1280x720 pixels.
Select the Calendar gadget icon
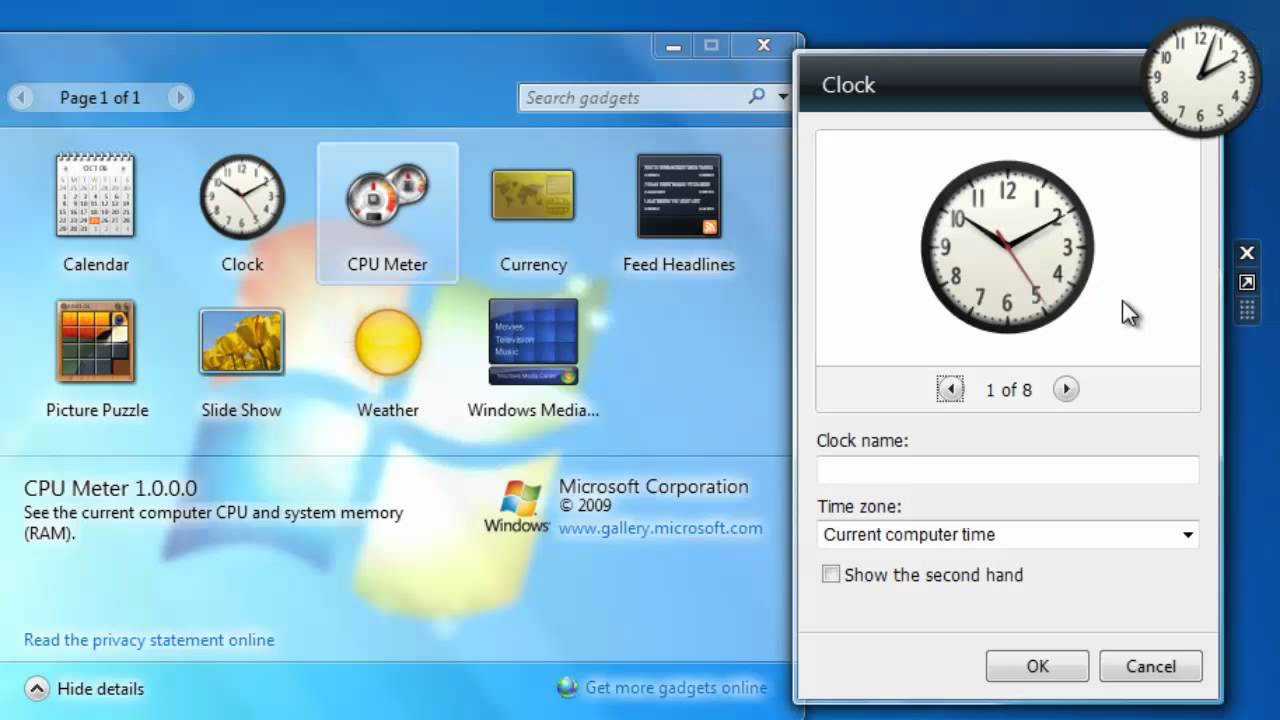point(95,195)
